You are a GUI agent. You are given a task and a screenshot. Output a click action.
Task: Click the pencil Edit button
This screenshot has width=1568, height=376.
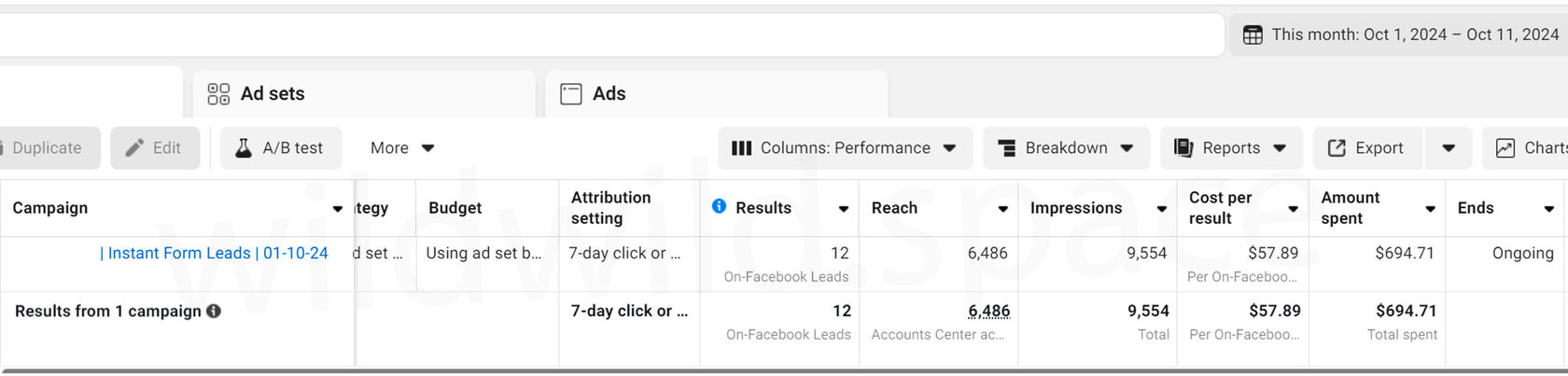tap(155, 147)
